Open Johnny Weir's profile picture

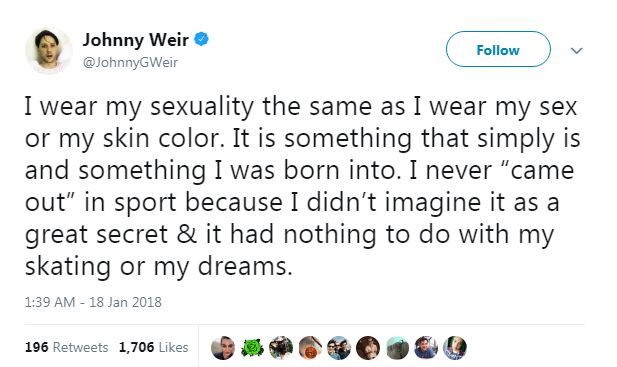[x=48, y=51]
